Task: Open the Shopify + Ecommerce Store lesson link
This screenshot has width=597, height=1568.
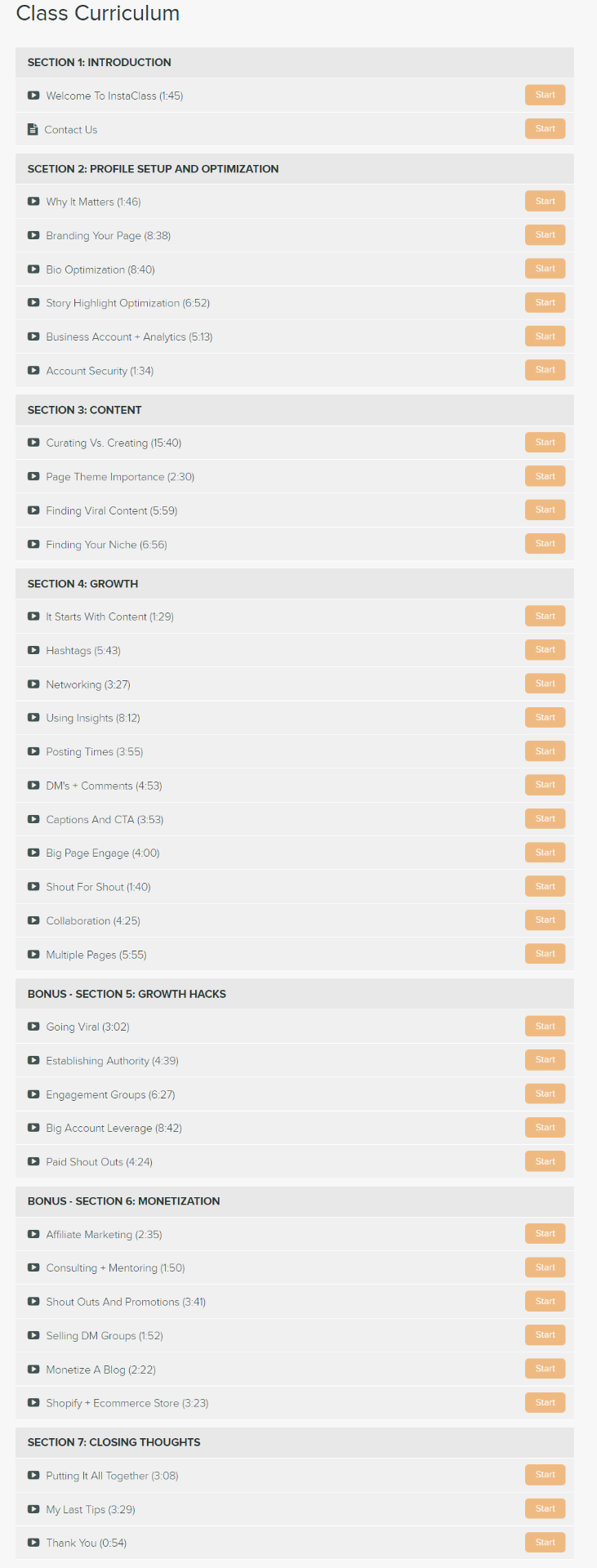Action: coord(127,1403)
